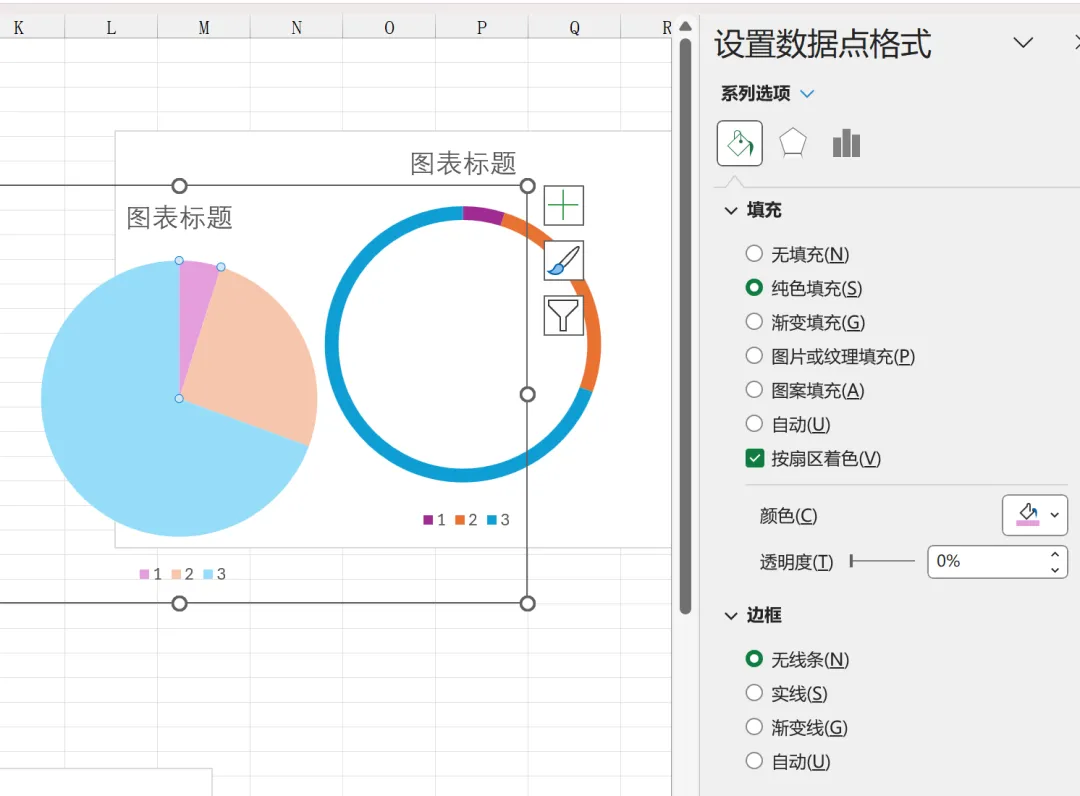Open the 系列选项 dropdown arrow

click(807, 94)
